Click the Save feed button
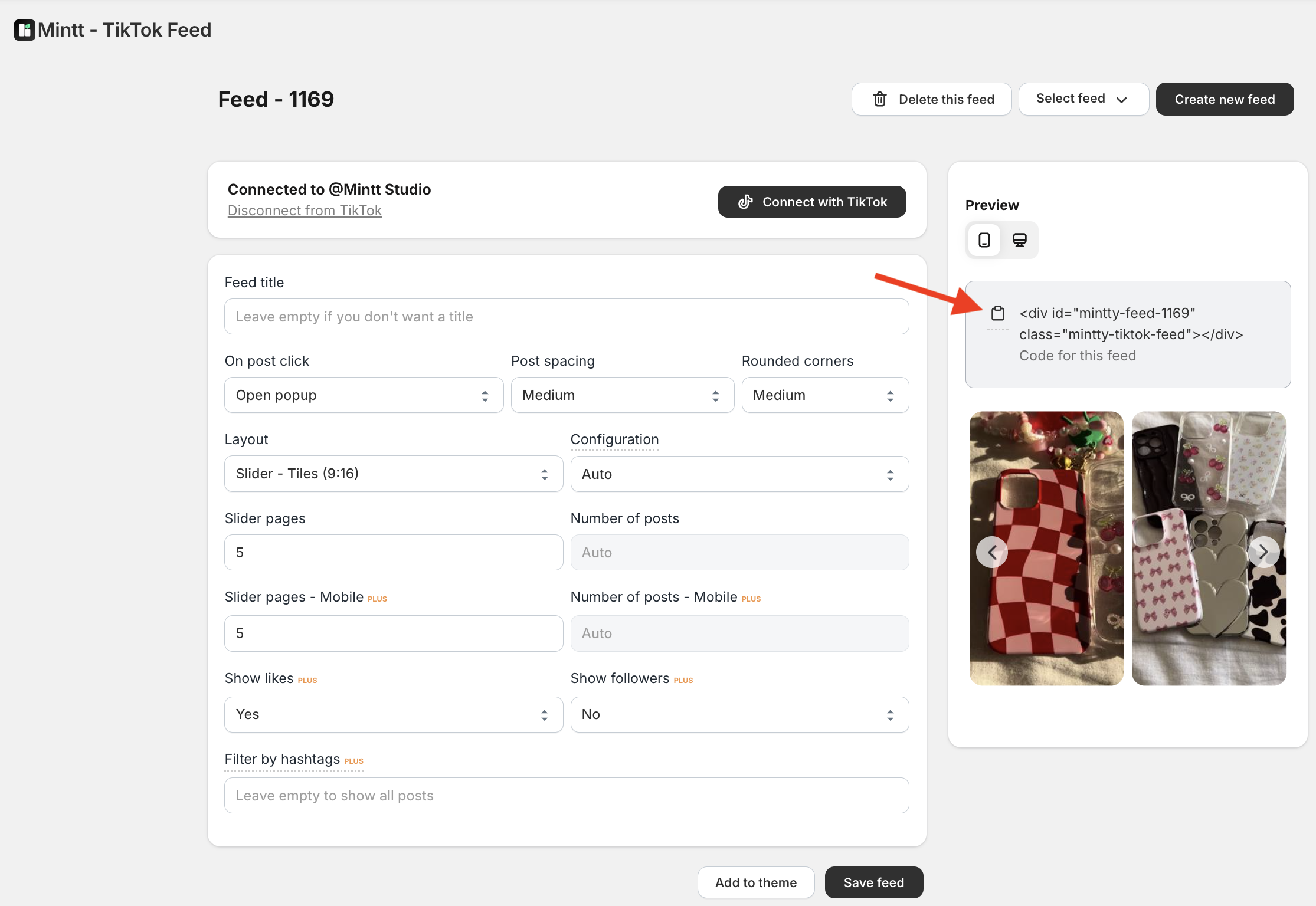The image size is (1316, 906). [873, 882]
